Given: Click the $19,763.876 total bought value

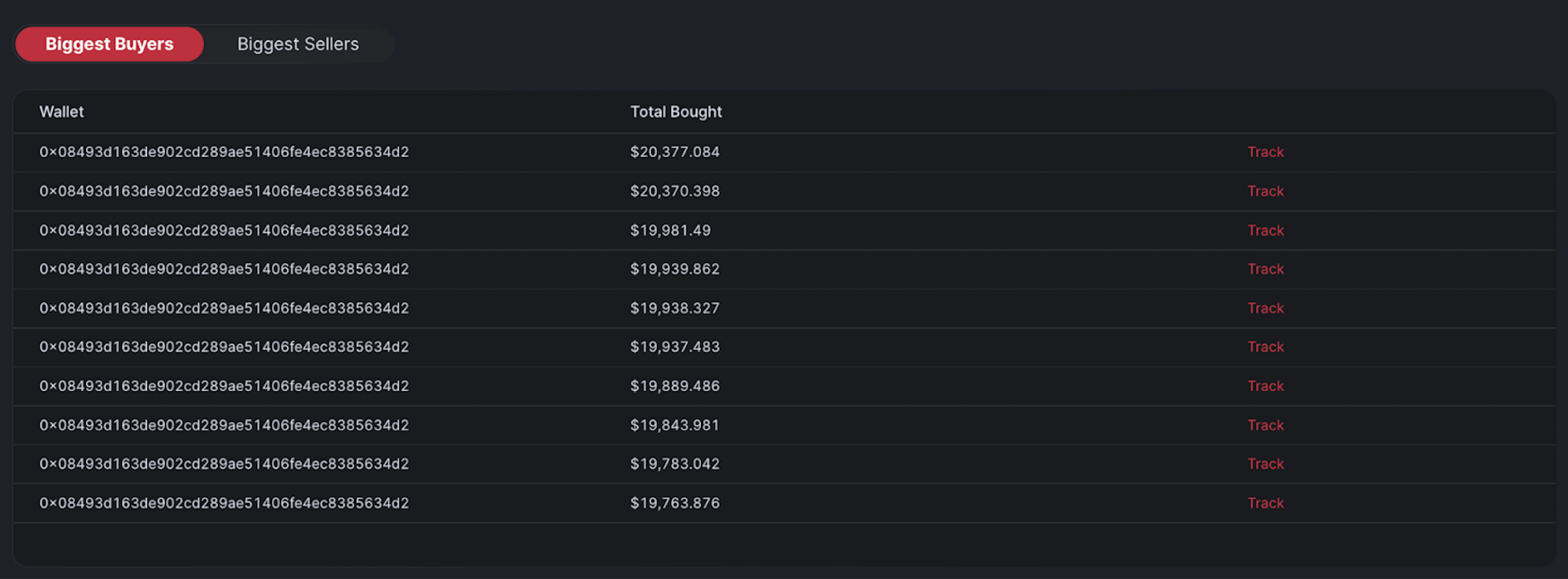Looking at the screenshot, I should pyautogui.click(x=675, y=503).
